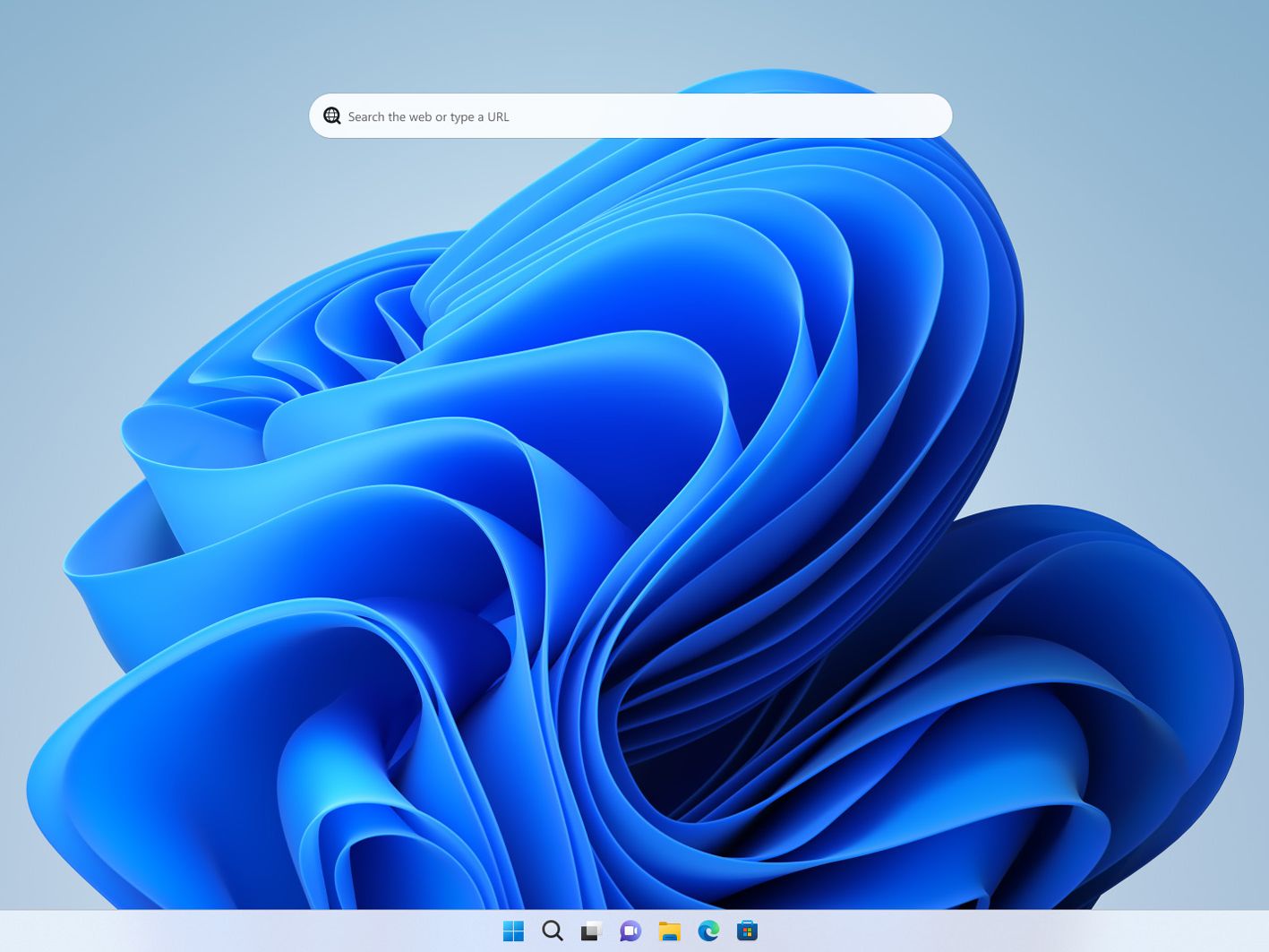Image resolution: width=1269 pixels, height=952 pixels.
Task: Open File Explorer from the taskbar
Action: 669,931
